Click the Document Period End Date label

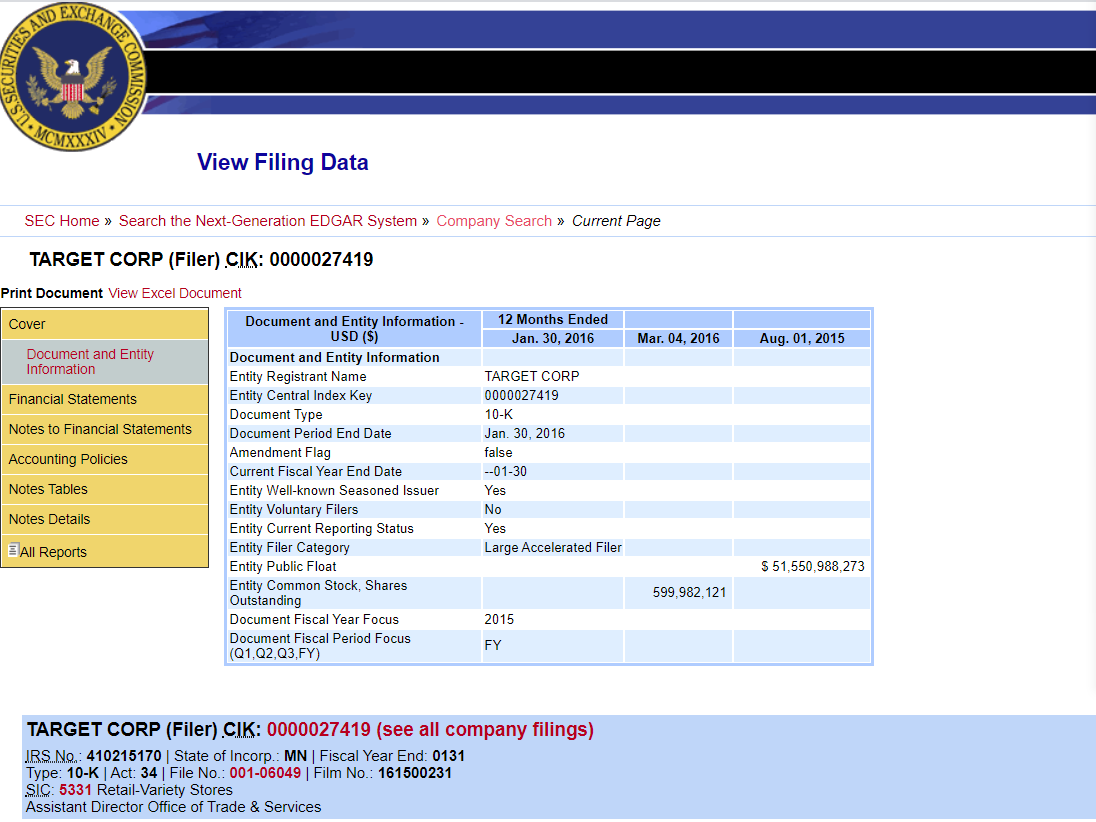310,433
